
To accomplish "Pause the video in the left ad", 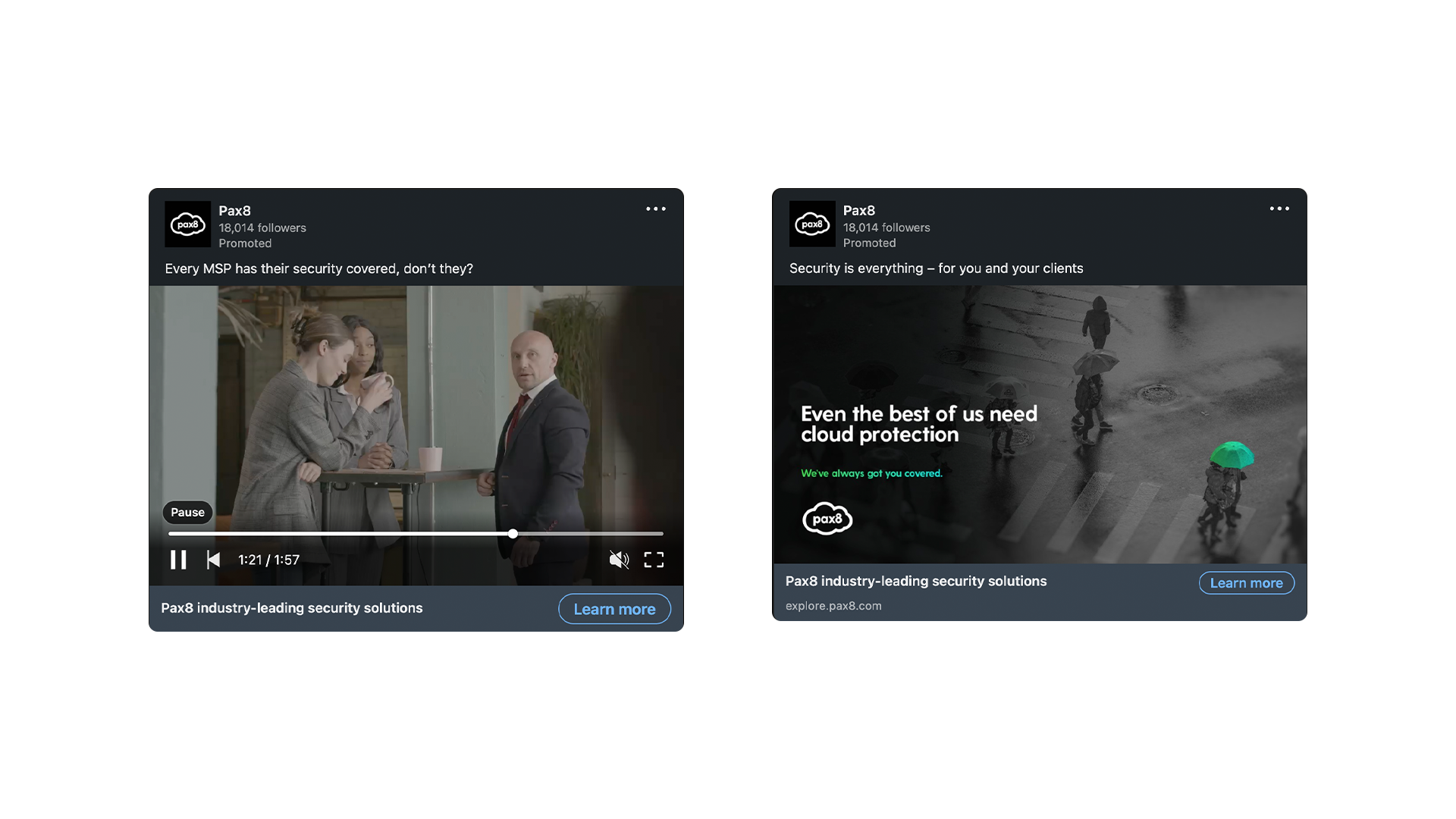I will tap(178, 560).
